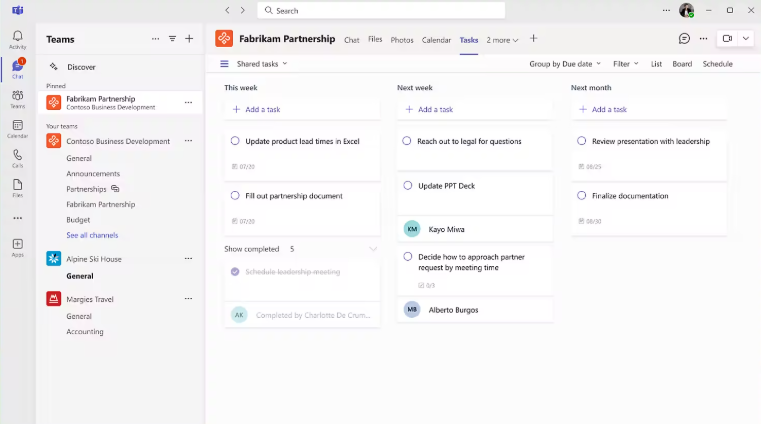The image size is (761, 424).
Task: Switch to Board view
Action: click(682, 64)
